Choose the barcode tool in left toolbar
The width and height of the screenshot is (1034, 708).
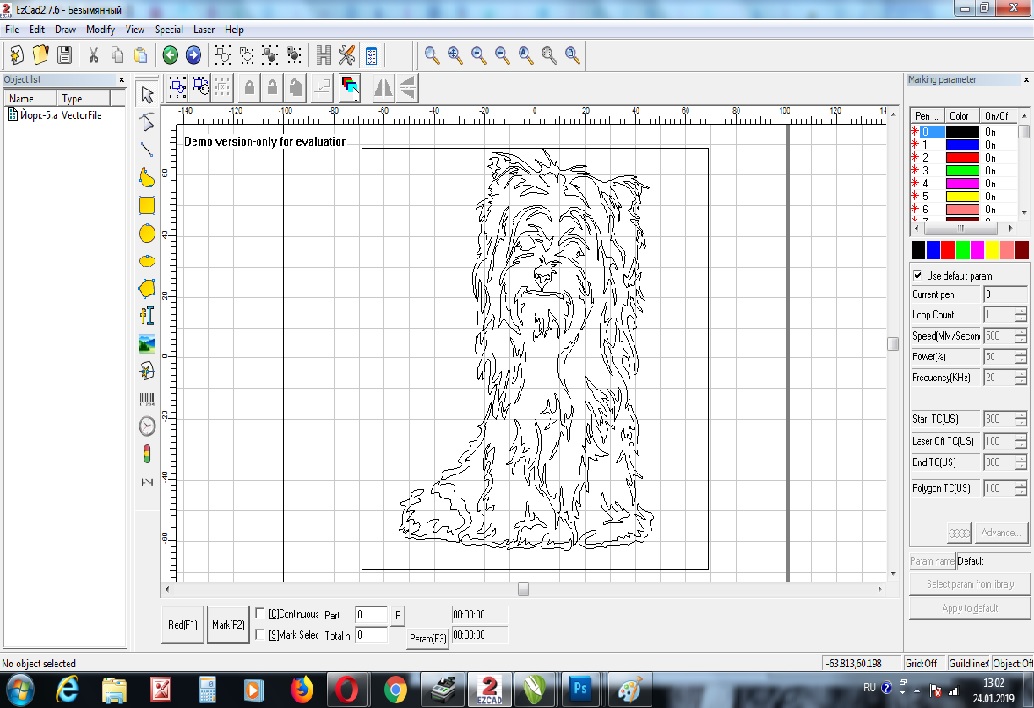pyautogui.click(x=147, y=398)
